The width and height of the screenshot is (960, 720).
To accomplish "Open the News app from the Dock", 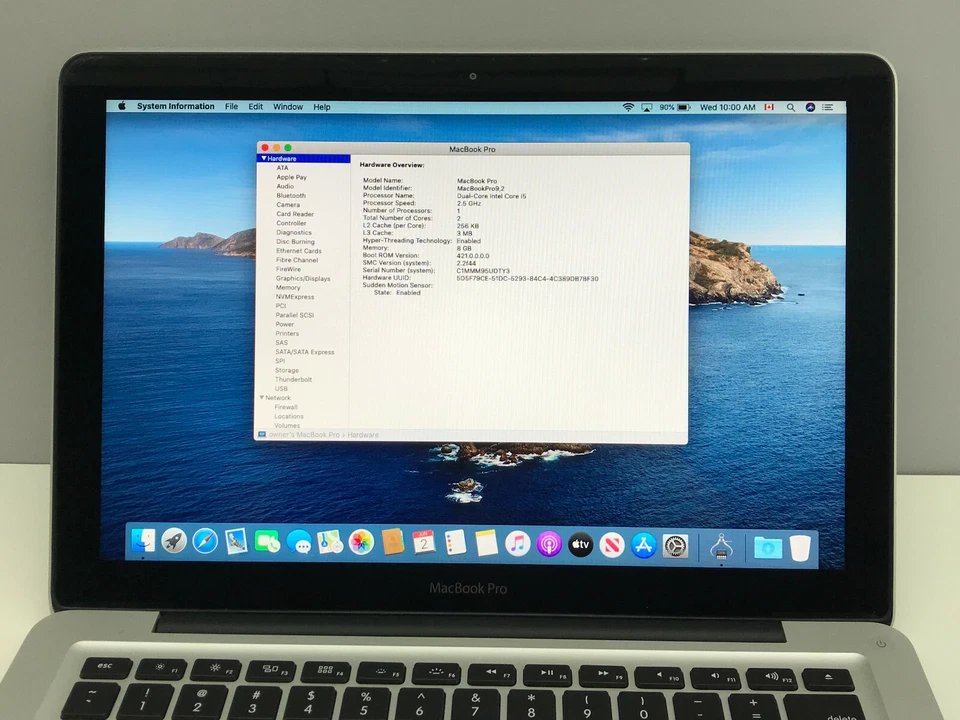I will click(x=612, y=545).
